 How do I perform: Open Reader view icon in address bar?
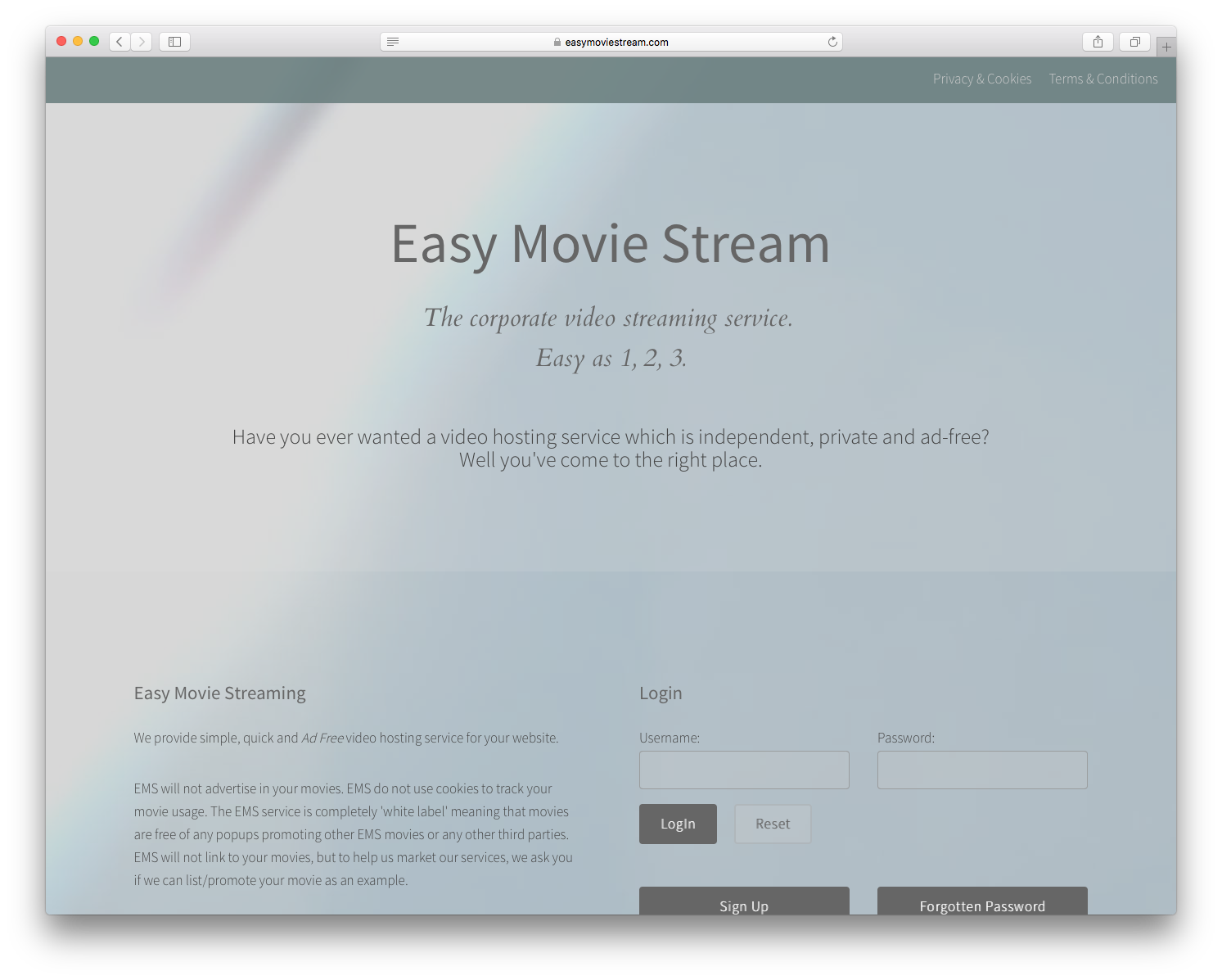pos(393,42)
